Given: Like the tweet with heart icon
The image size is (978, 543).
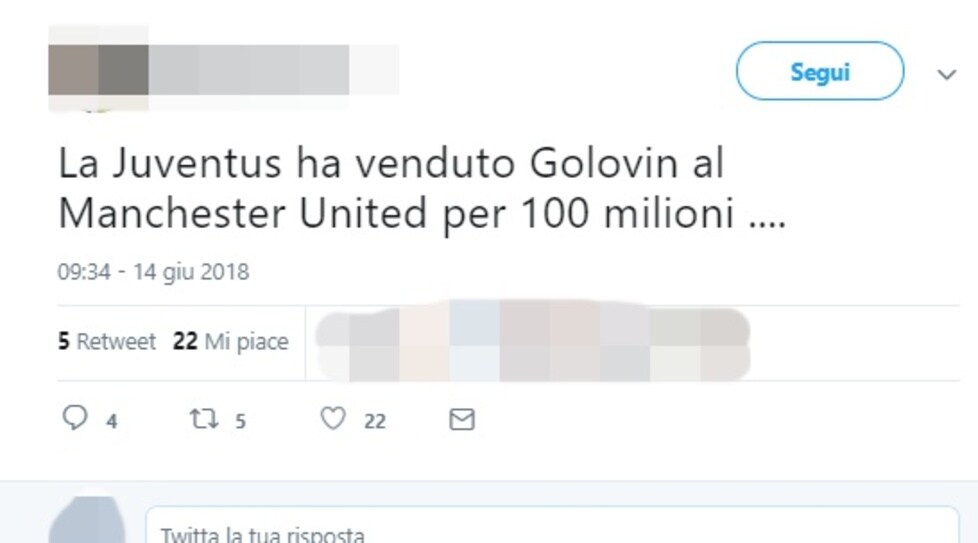Looking at the screenshot, I should click(333, 418).
